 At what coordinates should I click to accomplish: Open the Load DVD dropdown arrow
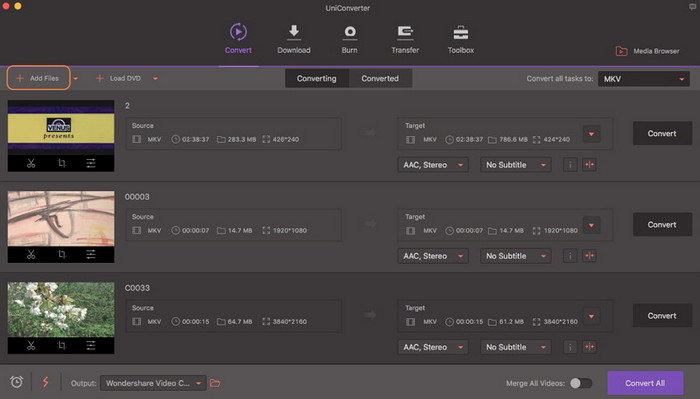[x=155, y=79]
